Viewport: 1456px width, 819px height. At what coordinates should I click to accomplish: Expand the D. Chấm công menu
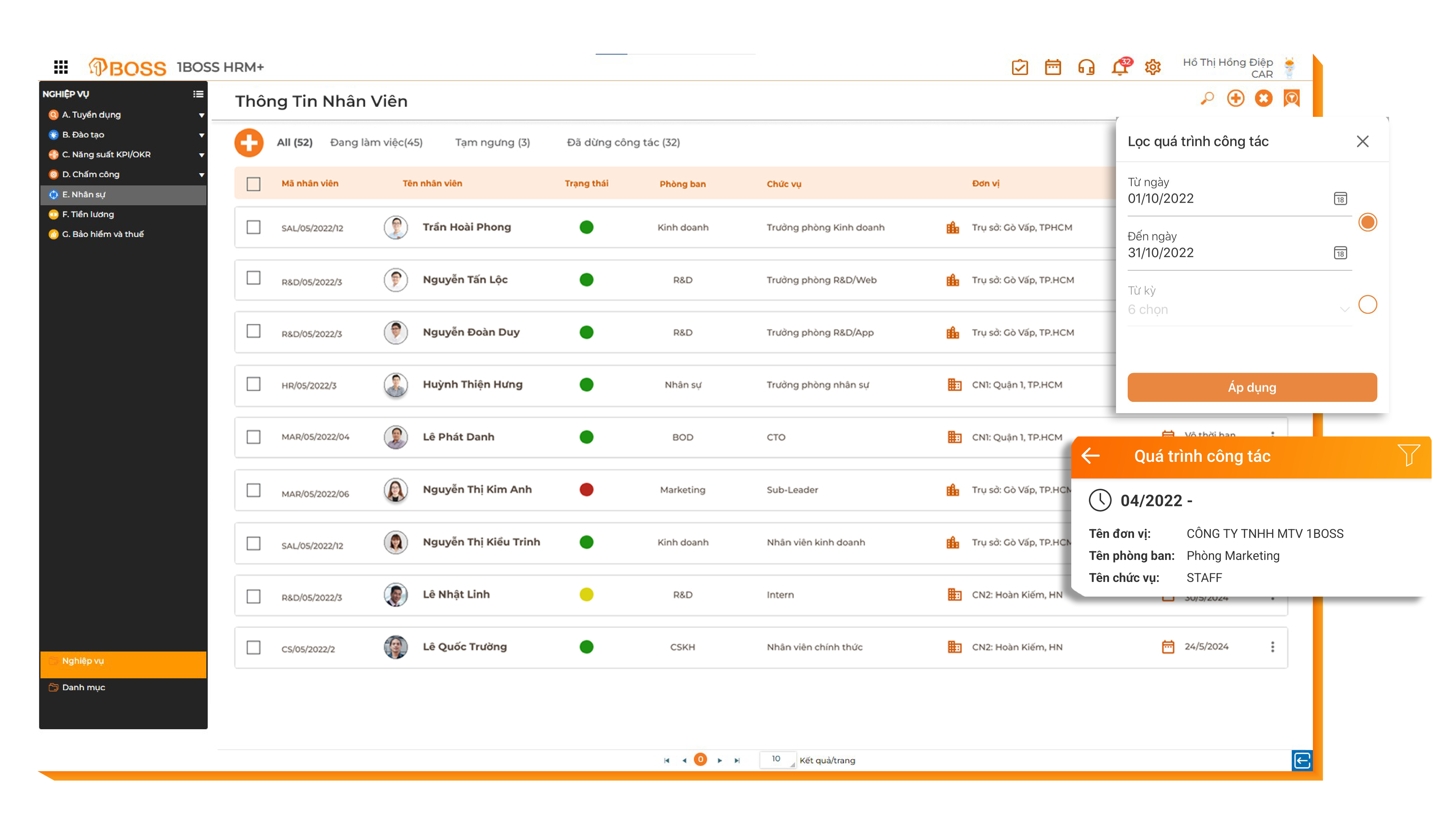coord(201,175)
